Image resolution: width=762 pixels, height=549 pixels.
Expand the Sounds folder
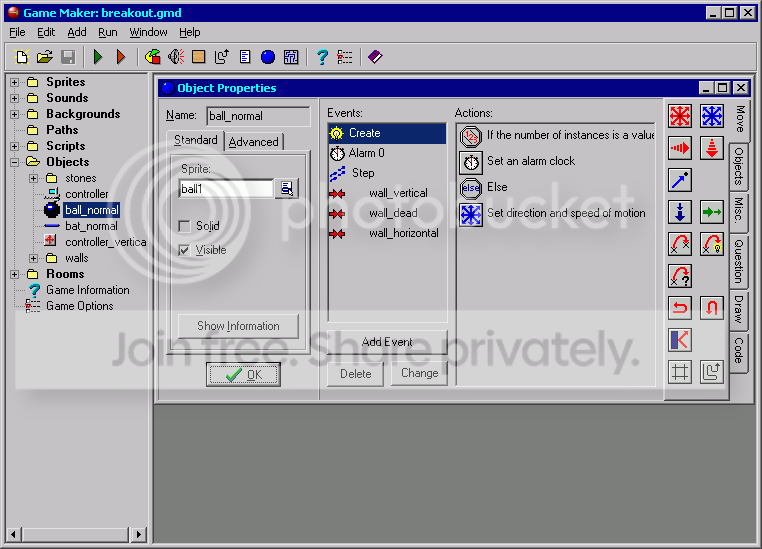pos(15,98)
